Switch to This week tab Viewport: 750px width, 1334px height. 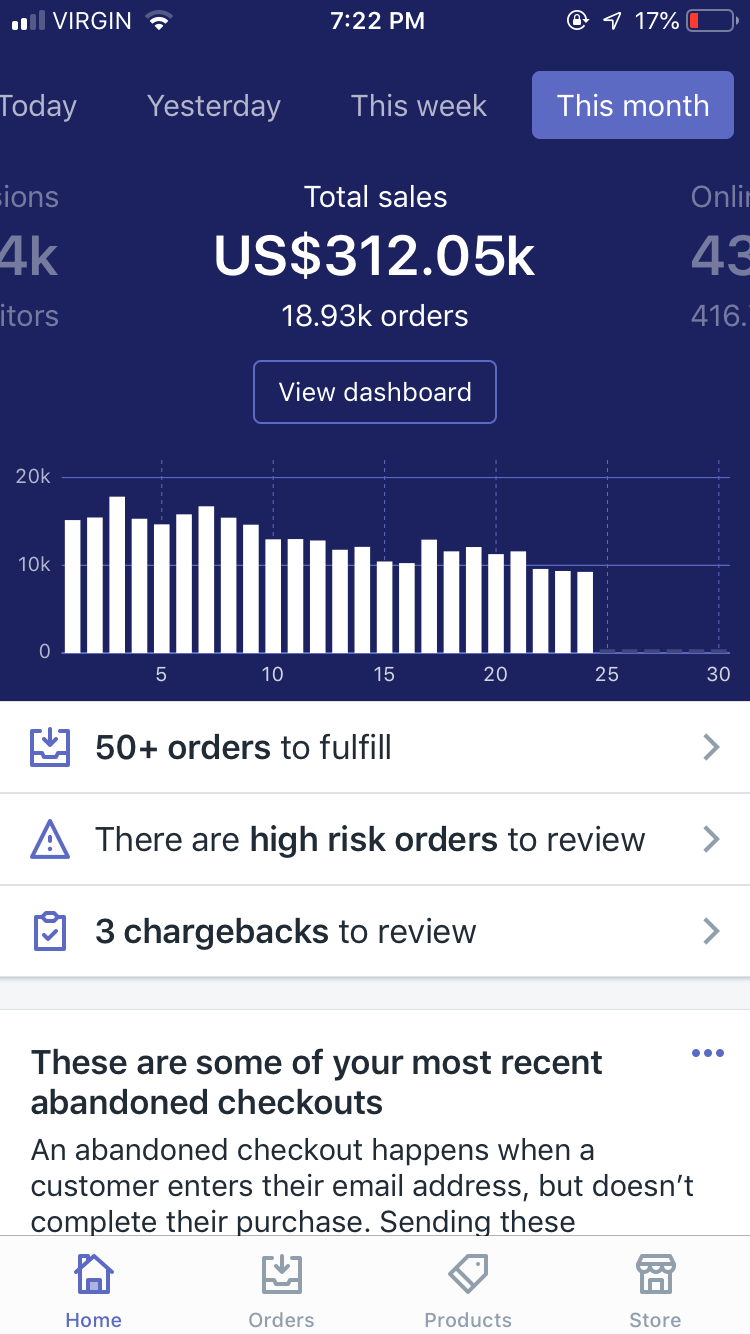tap(419, 106)
